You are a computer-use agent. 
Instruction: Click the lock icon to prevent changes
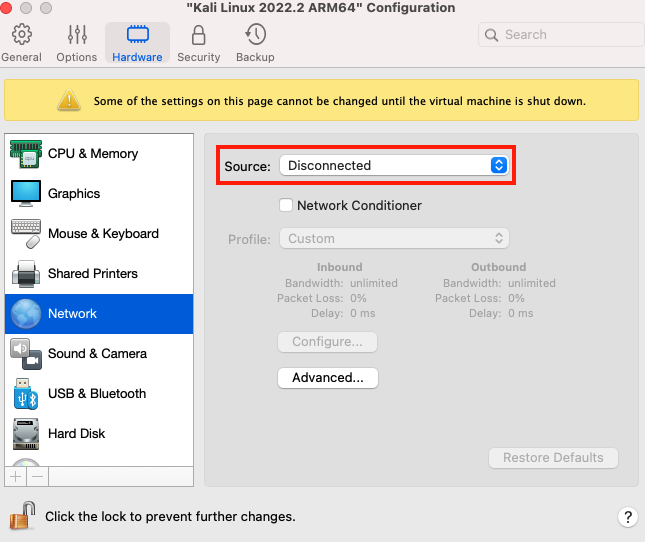click(x=22, y=516)
